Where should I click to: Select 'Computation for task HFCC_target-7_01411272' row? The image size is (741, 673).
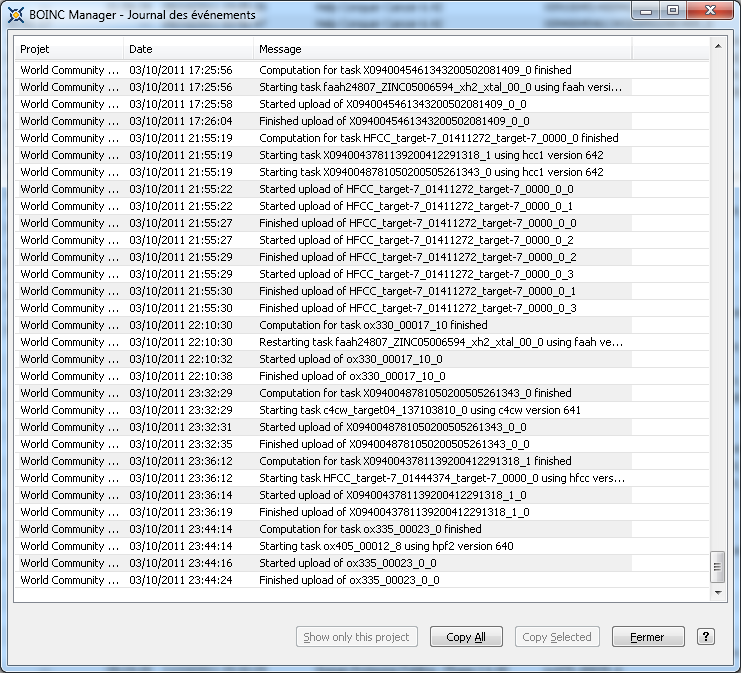[362, 138]
